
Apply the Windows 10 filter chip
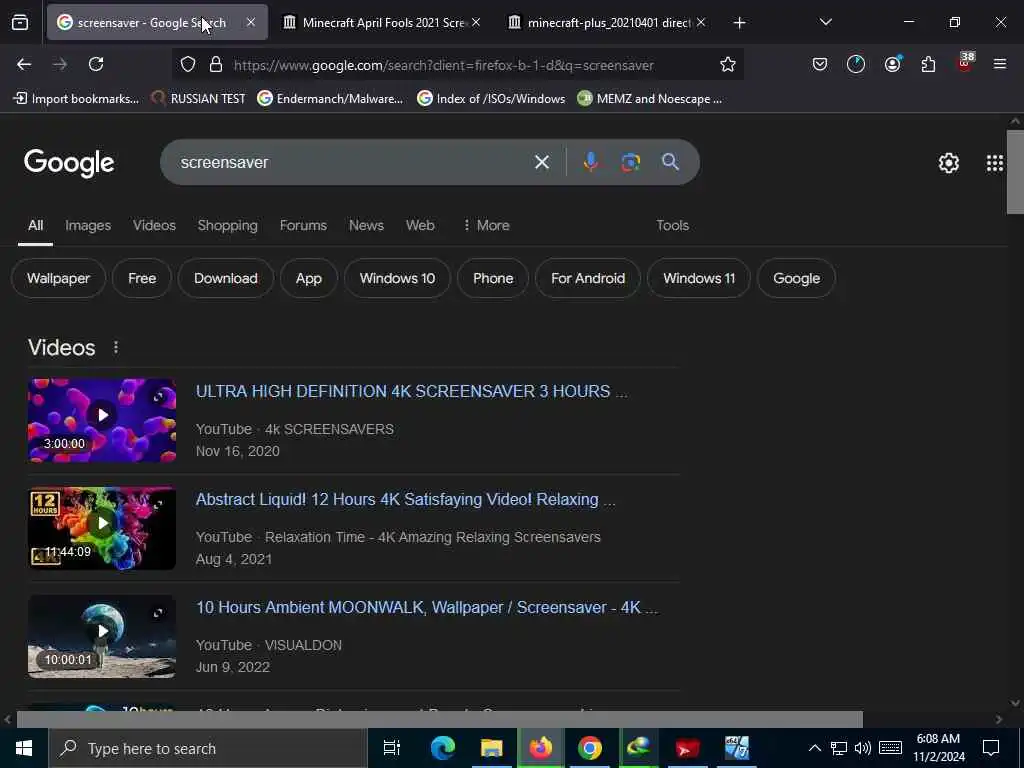397,278
